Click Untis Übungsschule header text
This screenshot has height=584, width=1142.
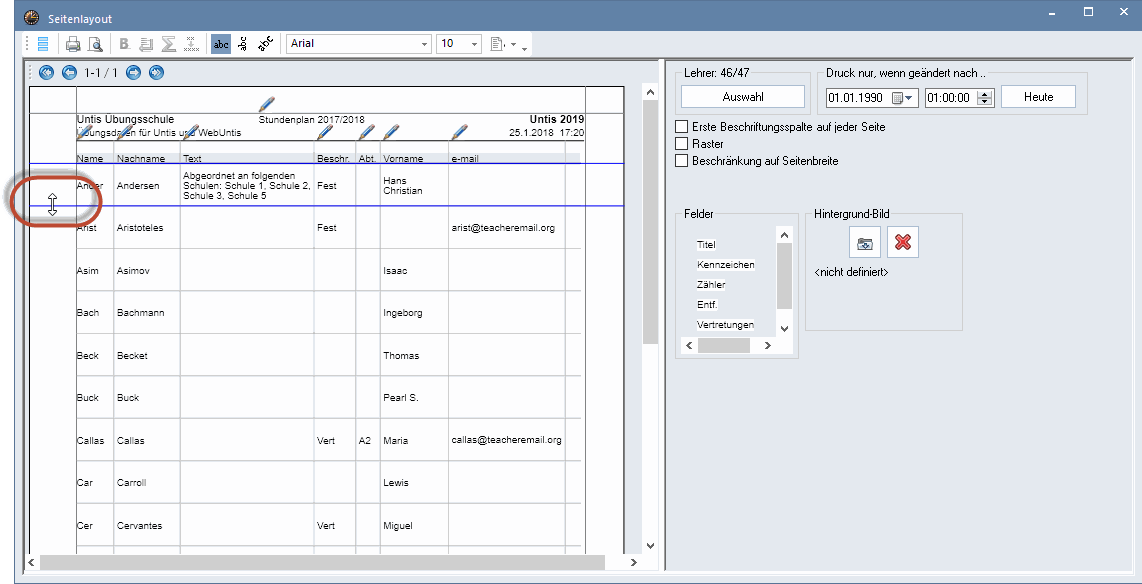[x=125, y=119]
